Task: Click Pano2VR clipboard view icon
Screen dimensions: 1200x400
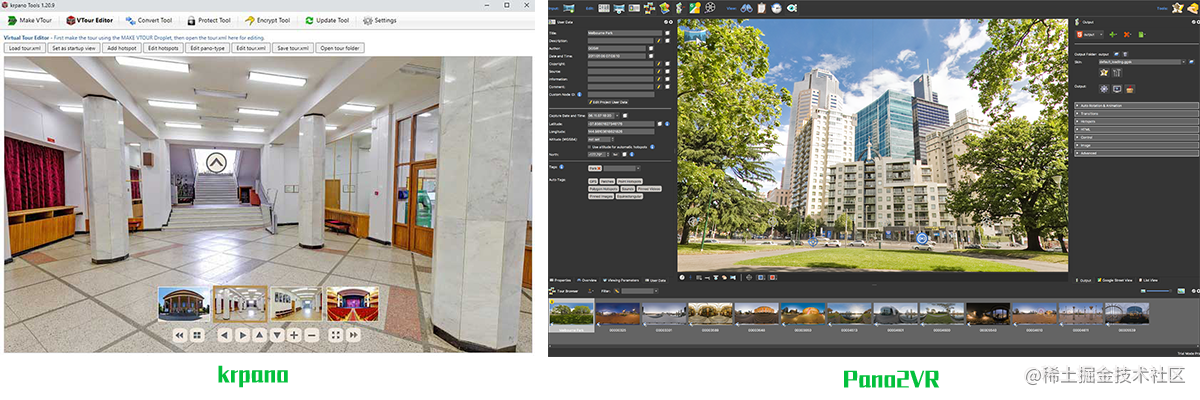Action: tap(761, 8)
